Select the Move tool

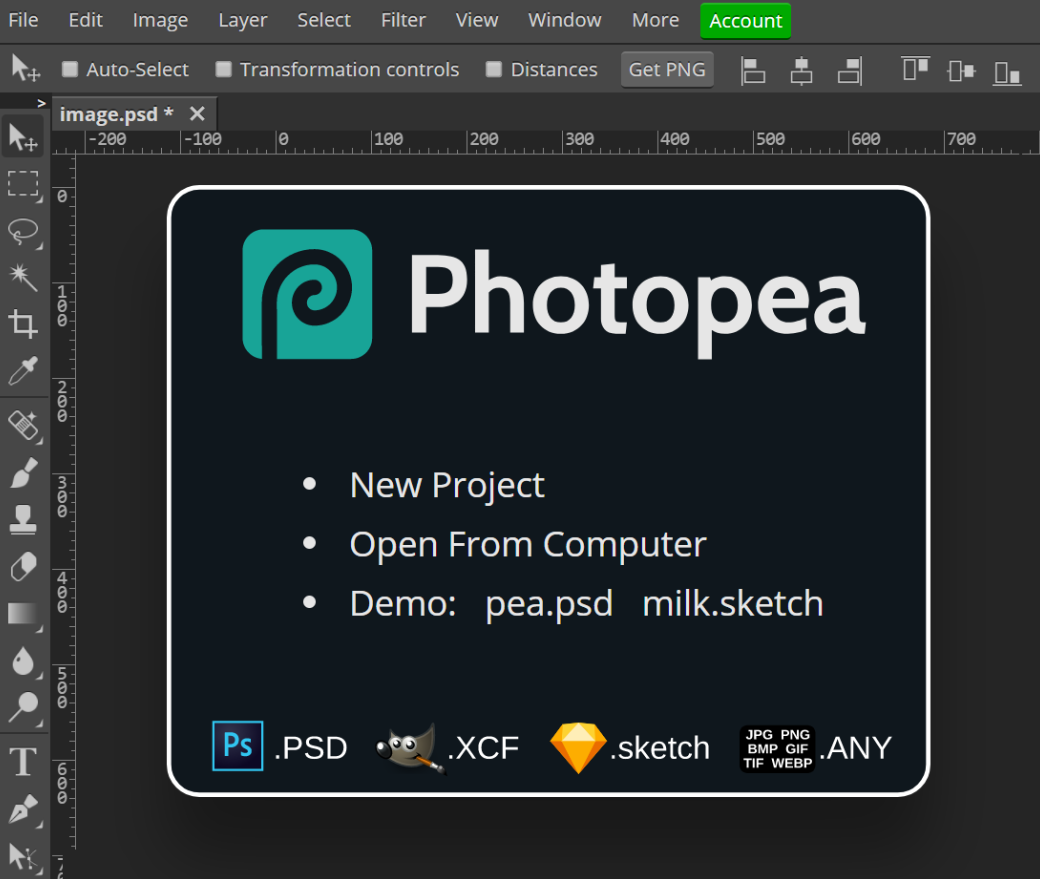pyautogui.click(x=22, y=137)
